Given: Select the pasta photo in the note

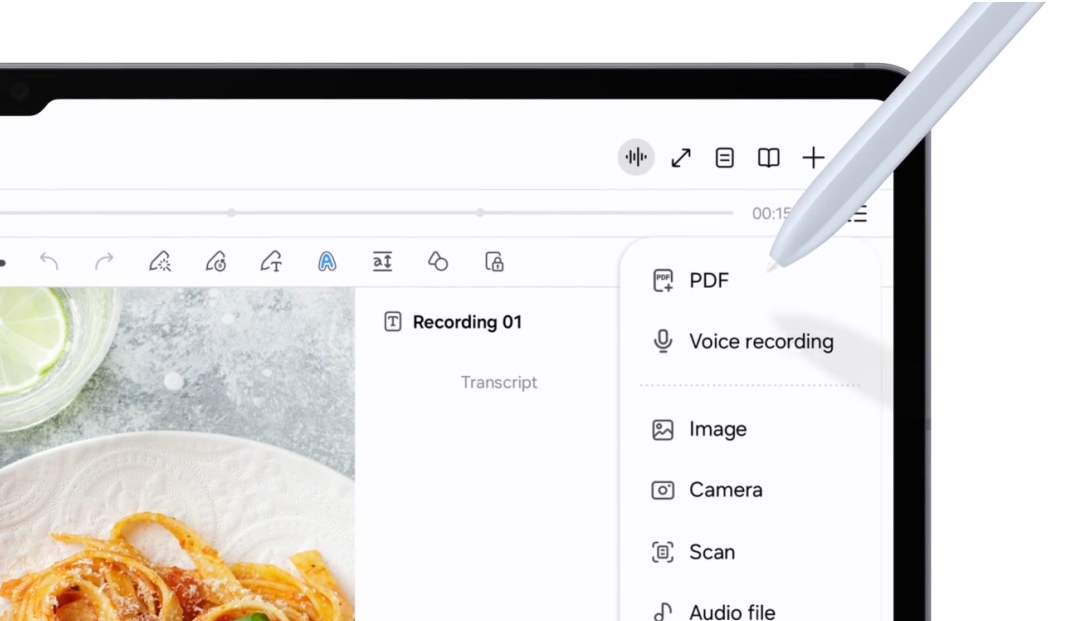Looking at the screenshot, I should coord(177,454).
